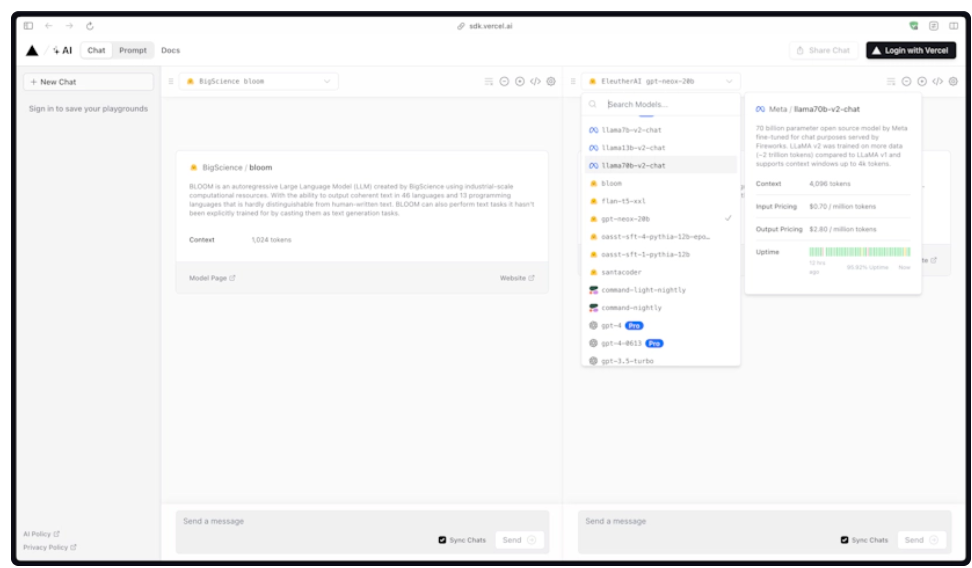
Task: Click the New Chat button
Action: [88, 82]
